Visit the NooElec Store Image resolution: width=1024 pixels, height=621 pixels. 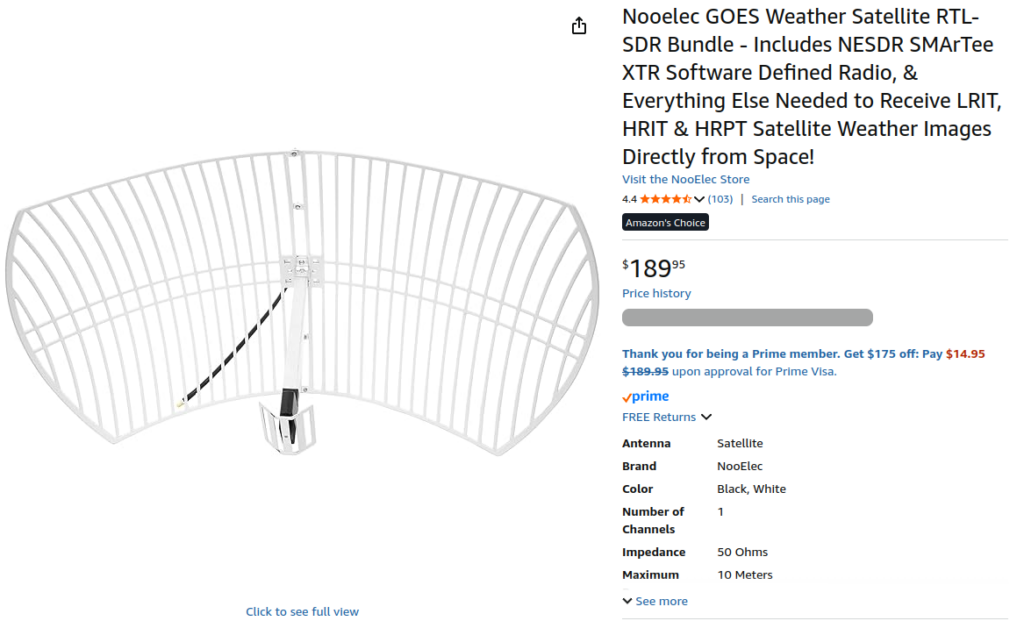(685, 180)
